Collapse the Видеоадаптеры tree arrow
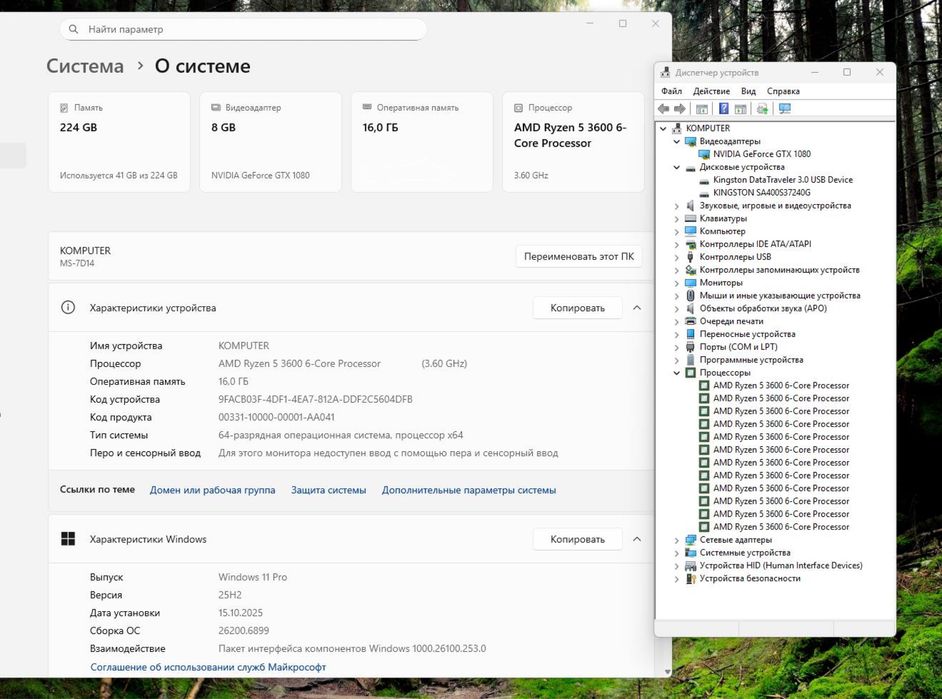The image size is (942, 699). [677, 142]
